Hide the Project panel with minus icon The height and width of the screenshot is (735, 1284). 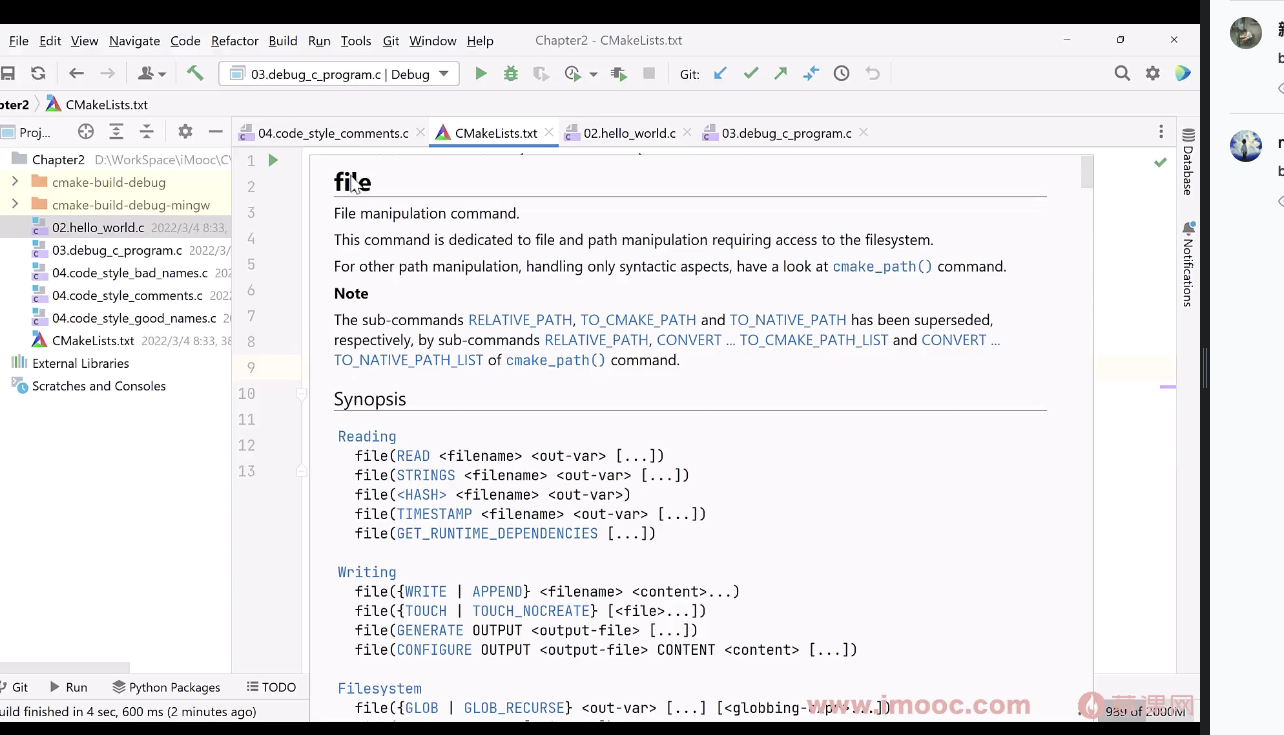point(215,132)
